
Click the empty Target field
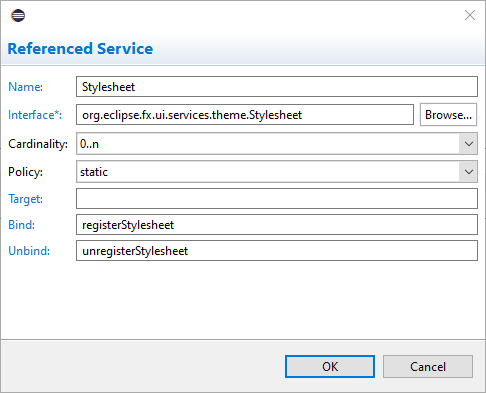(277, 199)
